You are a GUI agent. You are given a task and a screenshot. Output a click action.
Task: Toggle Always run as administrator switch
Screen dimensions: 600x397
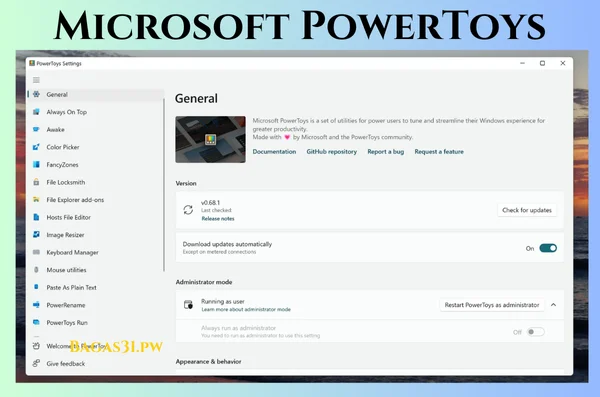pyautogui.click(x=536, y=332)
